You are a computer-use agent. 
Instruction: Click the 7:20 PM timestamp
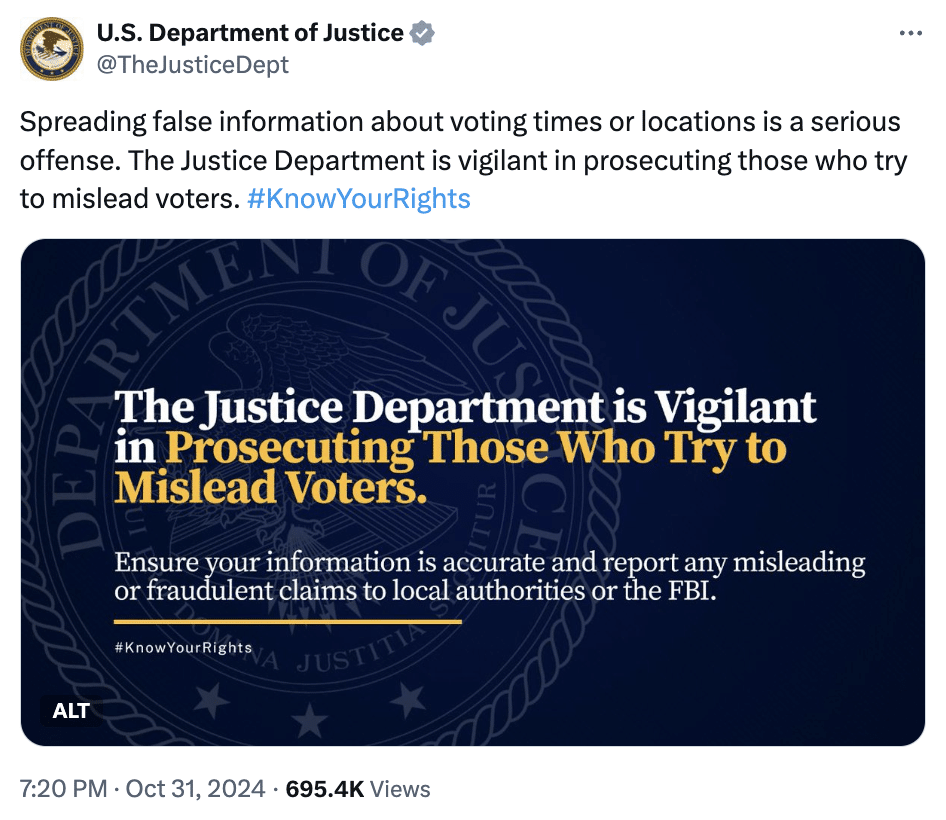[63, 789]
